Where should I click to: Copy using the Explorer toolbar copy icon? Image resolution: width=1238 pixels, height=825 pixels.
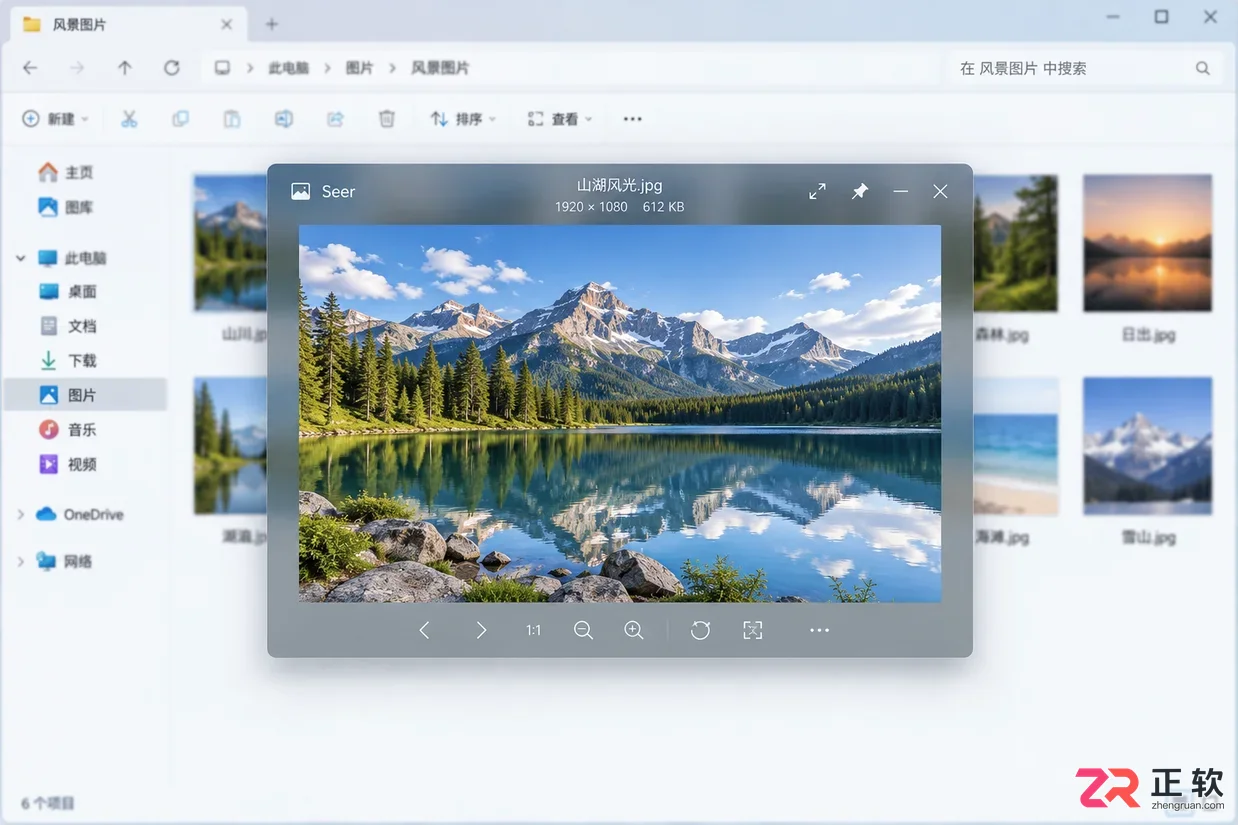tap(180, 119)
